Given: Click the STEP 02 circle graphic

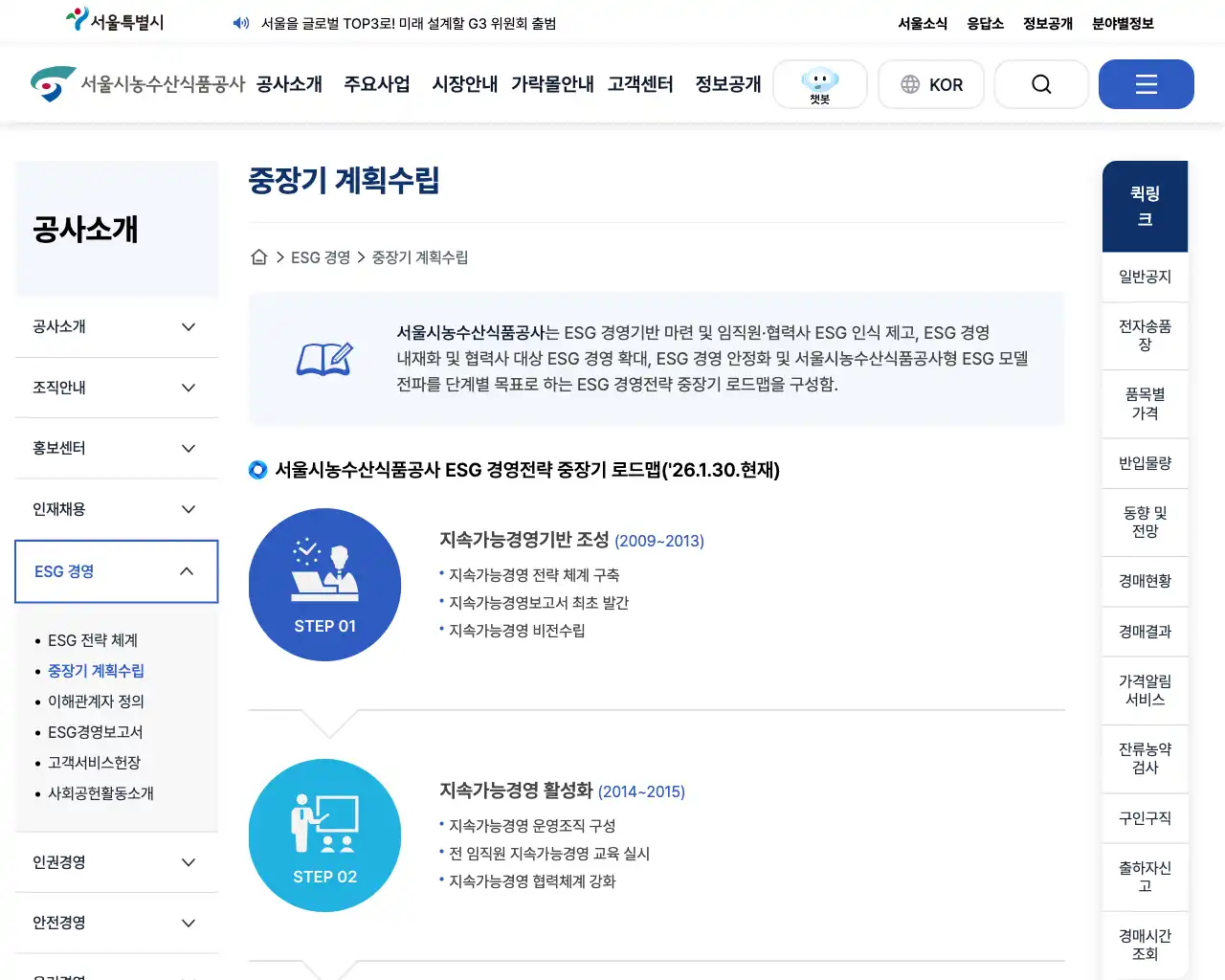Looking at the screenshot, I should pyautogui.click(x=324, y=835).
